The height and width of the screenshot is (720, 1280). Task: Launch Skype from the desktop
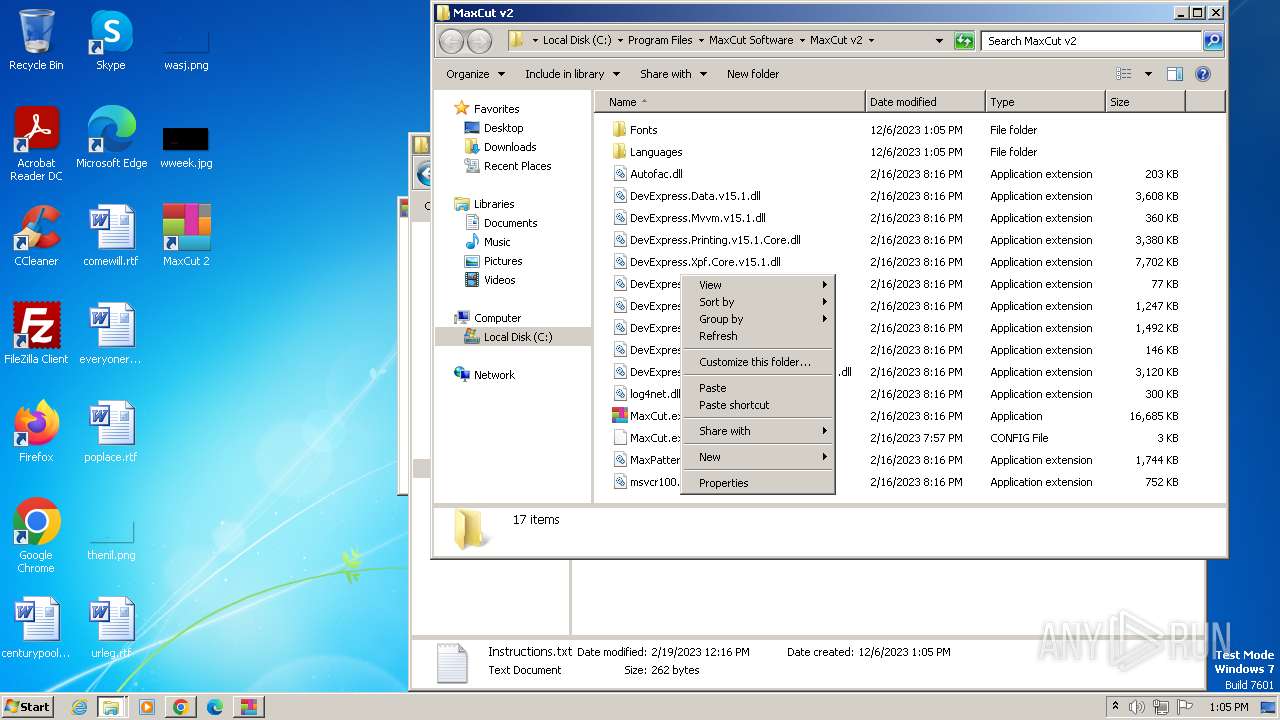[x=111, y=41]
